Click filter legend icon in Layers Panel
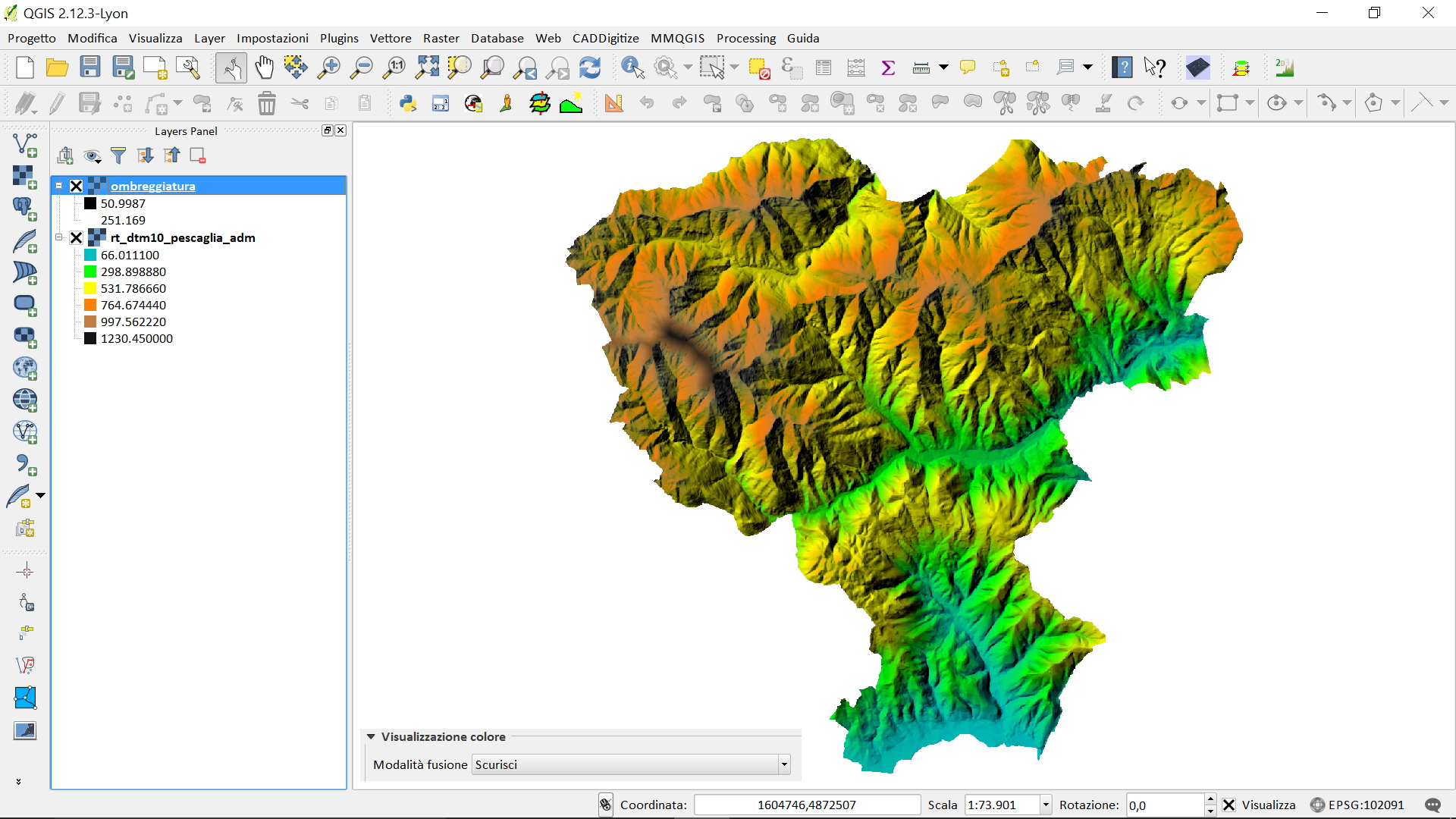The height and width of the screenshot is (819, 1456). [x=118, y=155]
